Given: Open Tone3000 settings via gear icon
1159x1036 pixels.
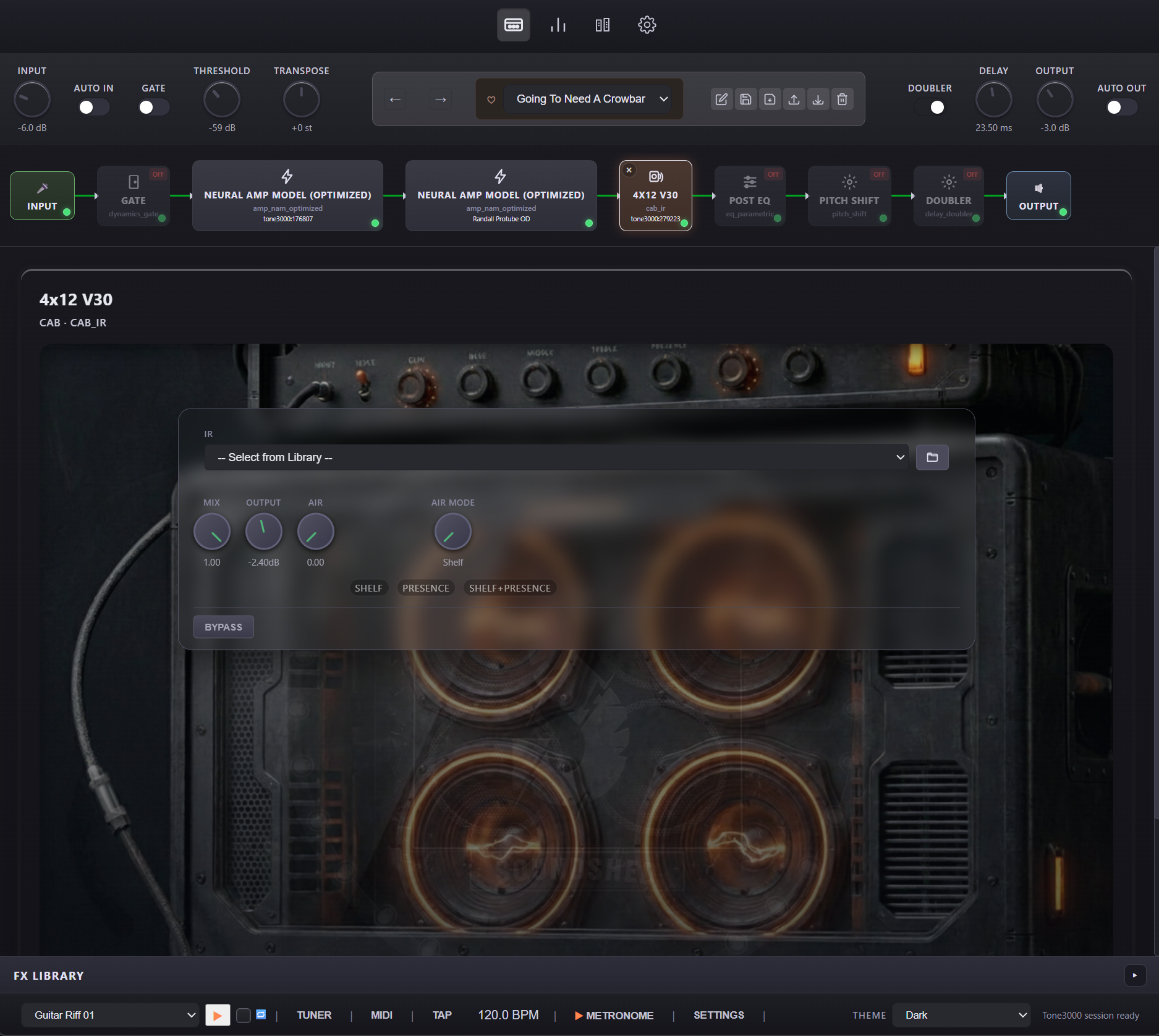Looking at the screenshot, I should 646,25.
